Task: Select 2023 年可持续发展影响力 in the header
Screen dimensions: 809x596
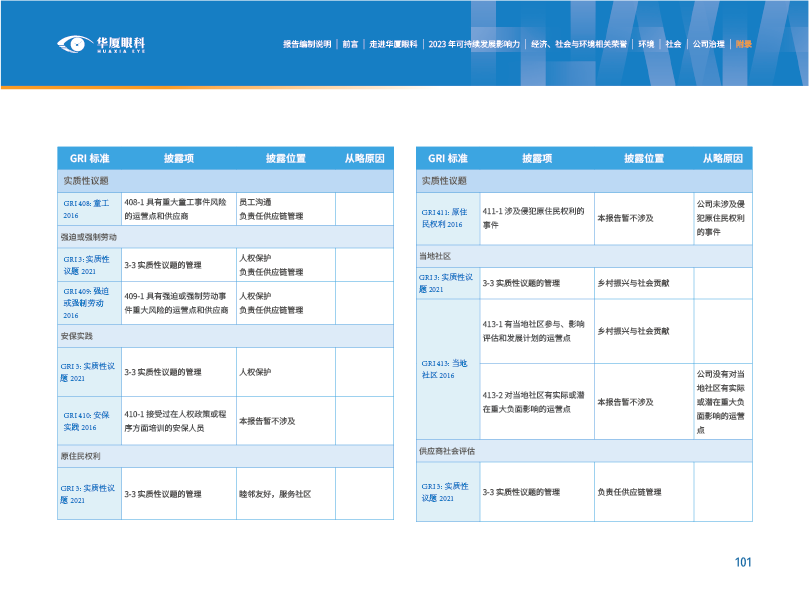Action: 474,45
